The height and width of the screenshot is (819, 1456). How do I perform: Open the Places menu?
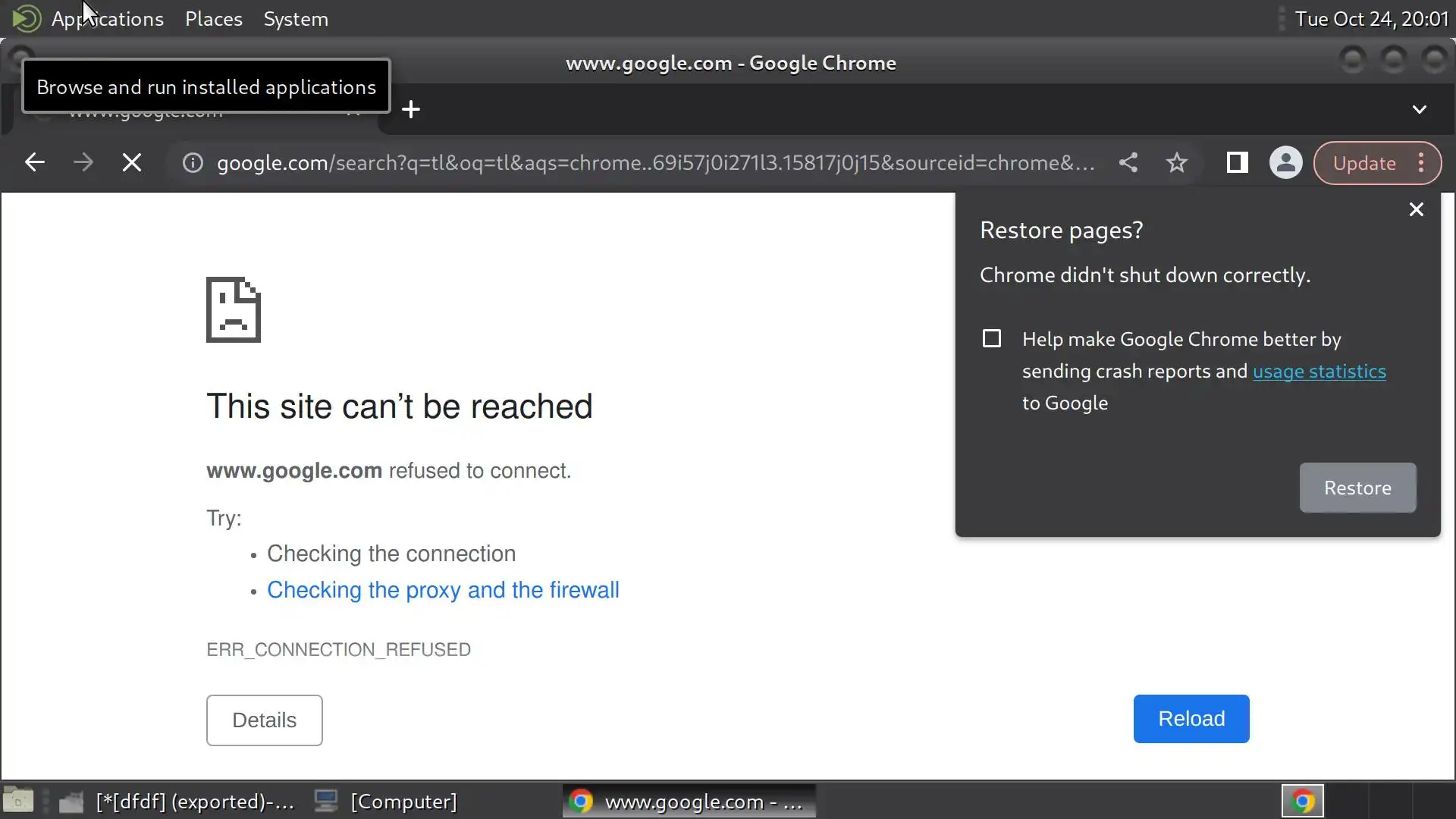pos(213,19)
